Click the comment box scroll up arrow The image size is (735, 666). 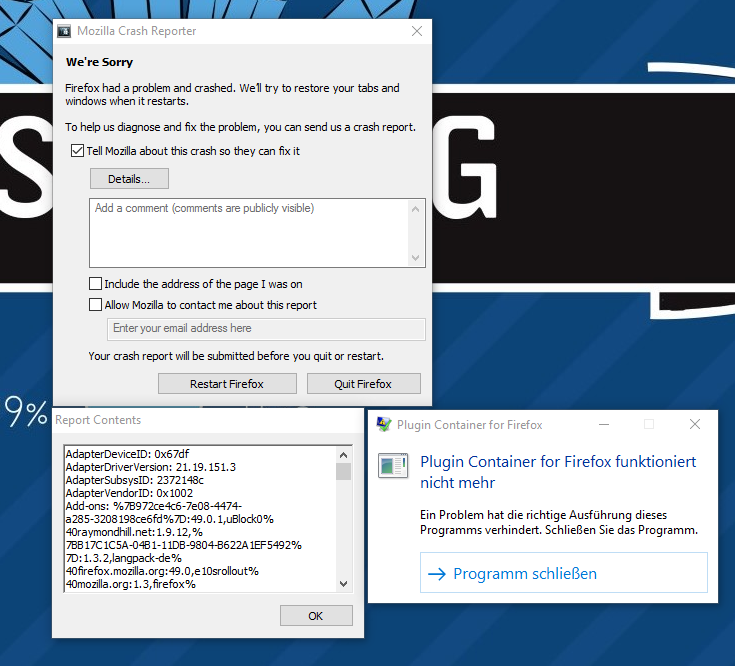click(x=415, y=209)
